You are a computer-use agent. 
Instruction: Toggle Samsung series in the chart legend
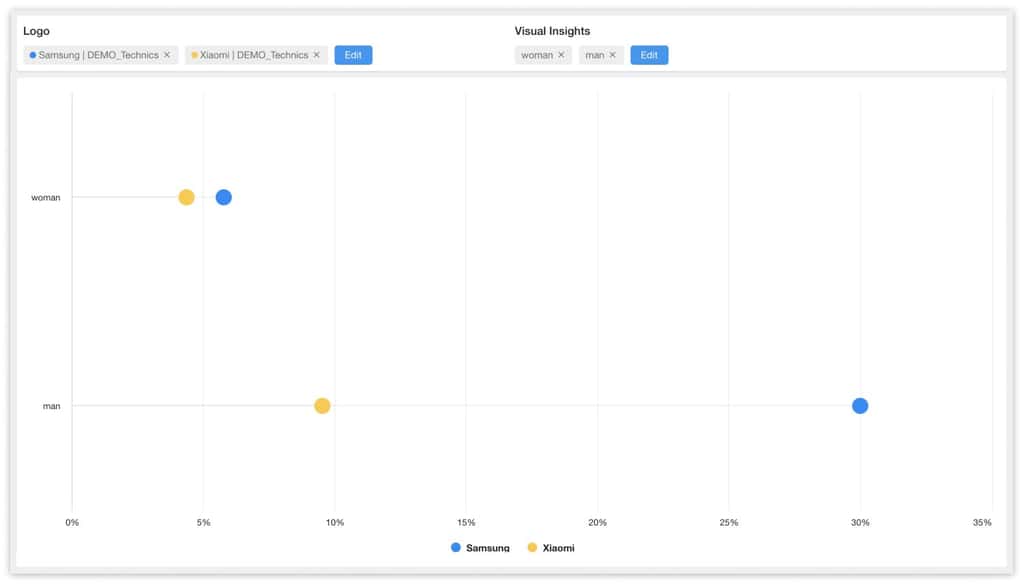[480, 548]
